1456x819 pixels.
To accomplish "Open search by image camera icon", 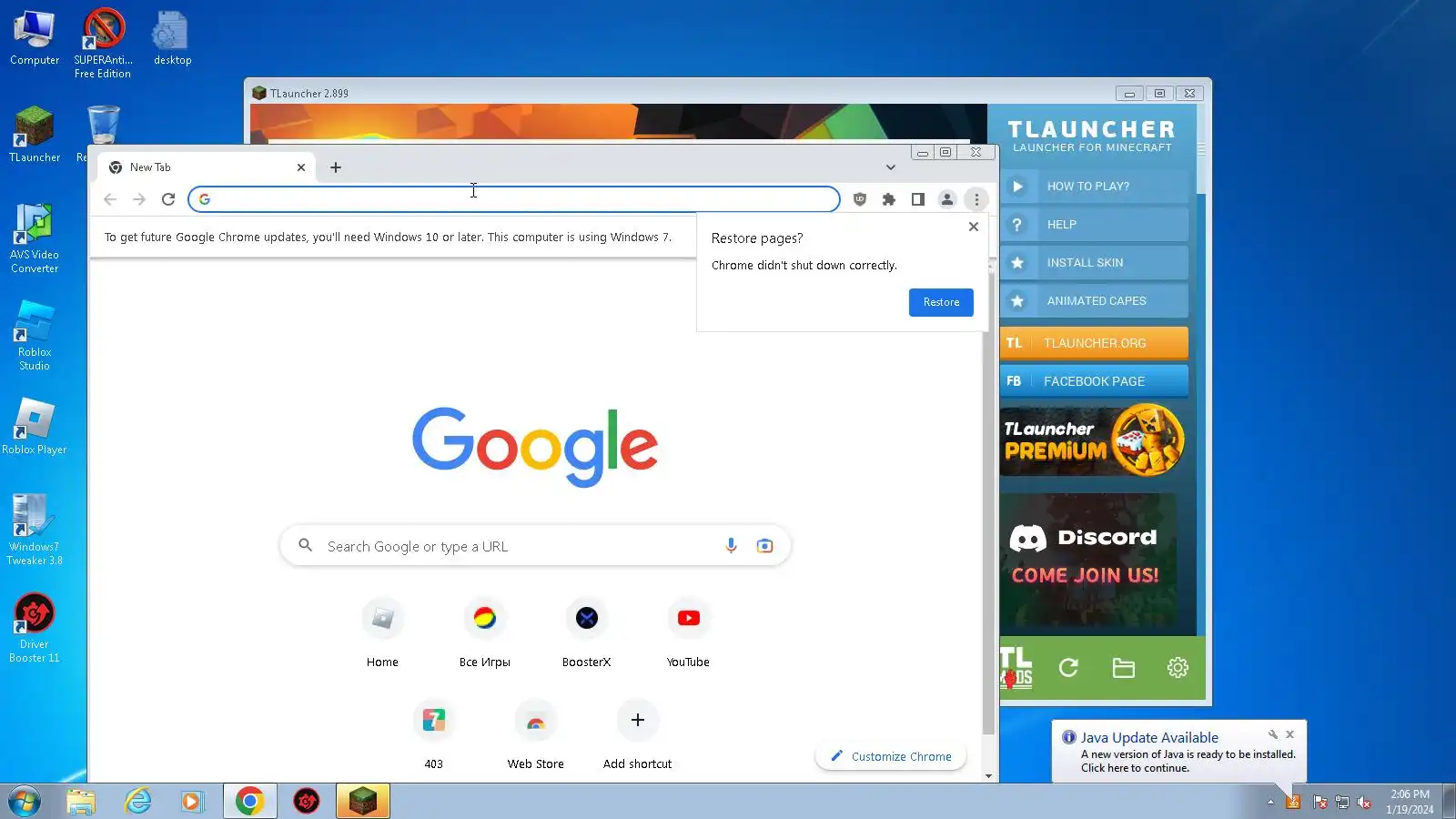I will (x=764, y=546).
